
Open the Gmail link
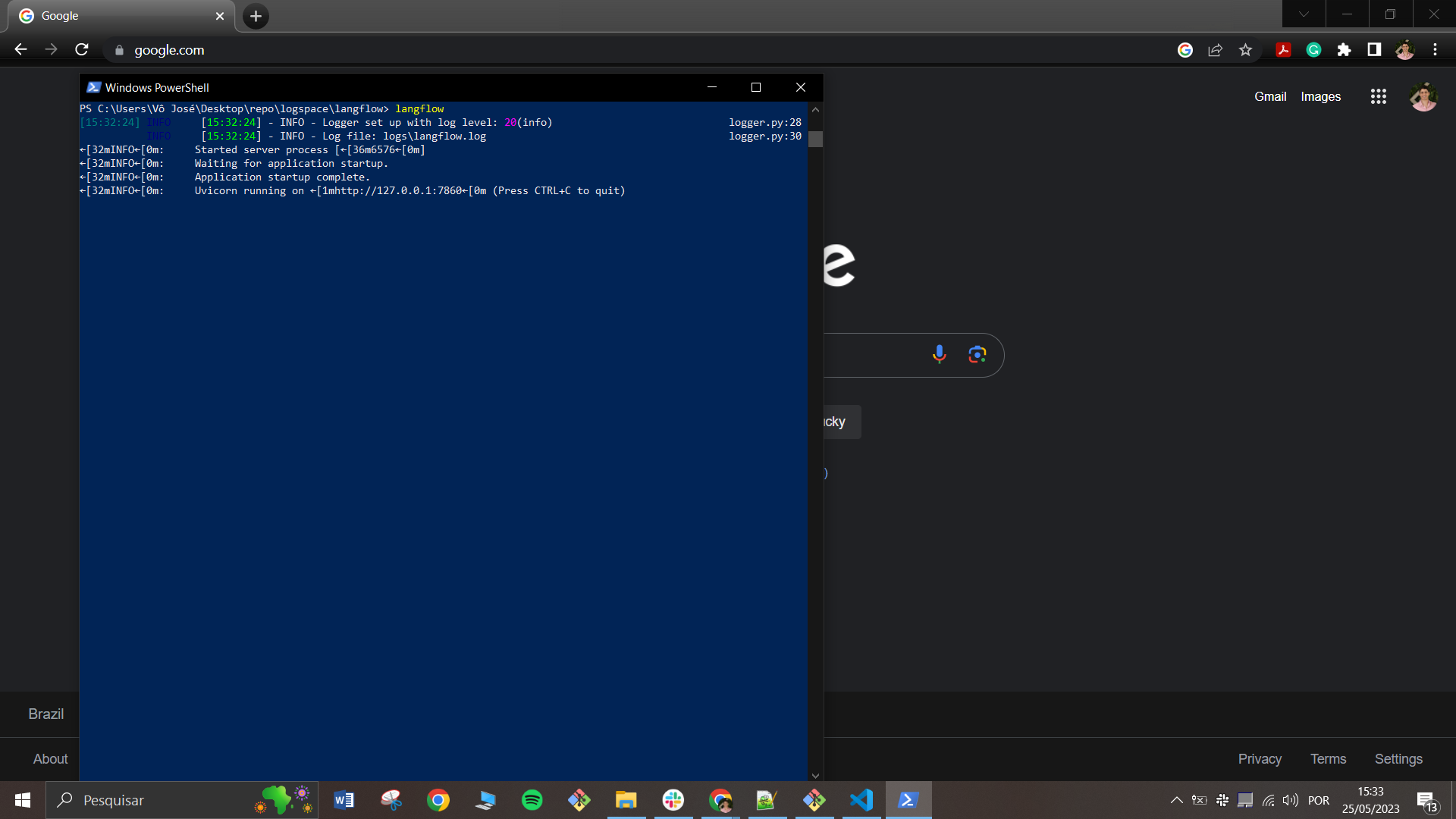click(x=1269, y=96)
